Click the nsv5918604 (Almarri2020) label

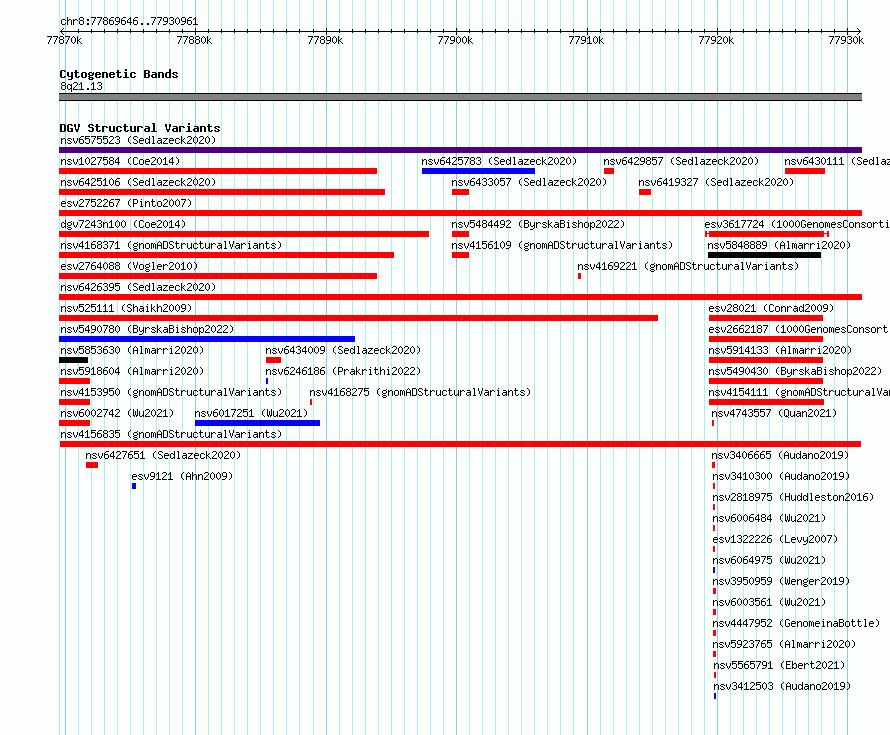click(x=132, y=371)
